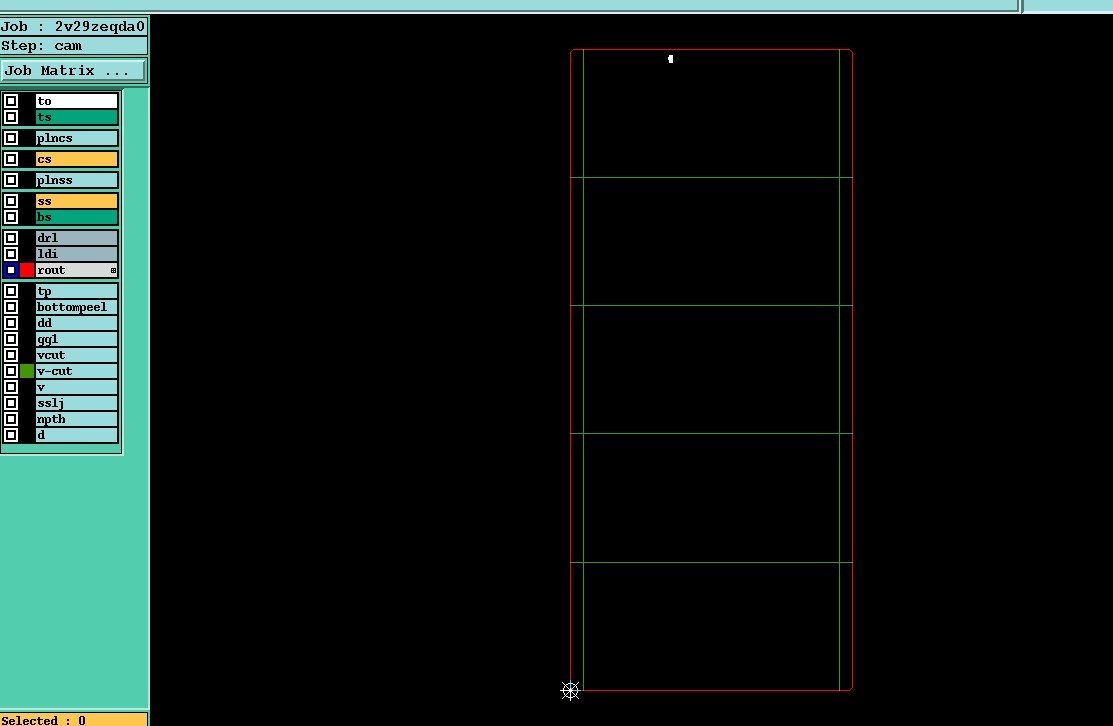Select the 'ss' layer name
This screenshot has height=726, width=1113.
pos(77,201)
